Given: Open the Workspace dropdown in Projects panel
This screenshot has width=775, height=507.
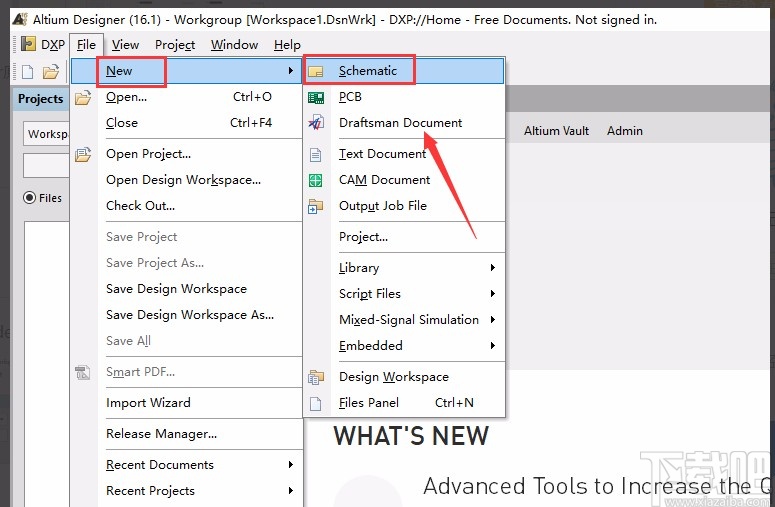Looking at the screenshot, I should (x=46, y=134).
